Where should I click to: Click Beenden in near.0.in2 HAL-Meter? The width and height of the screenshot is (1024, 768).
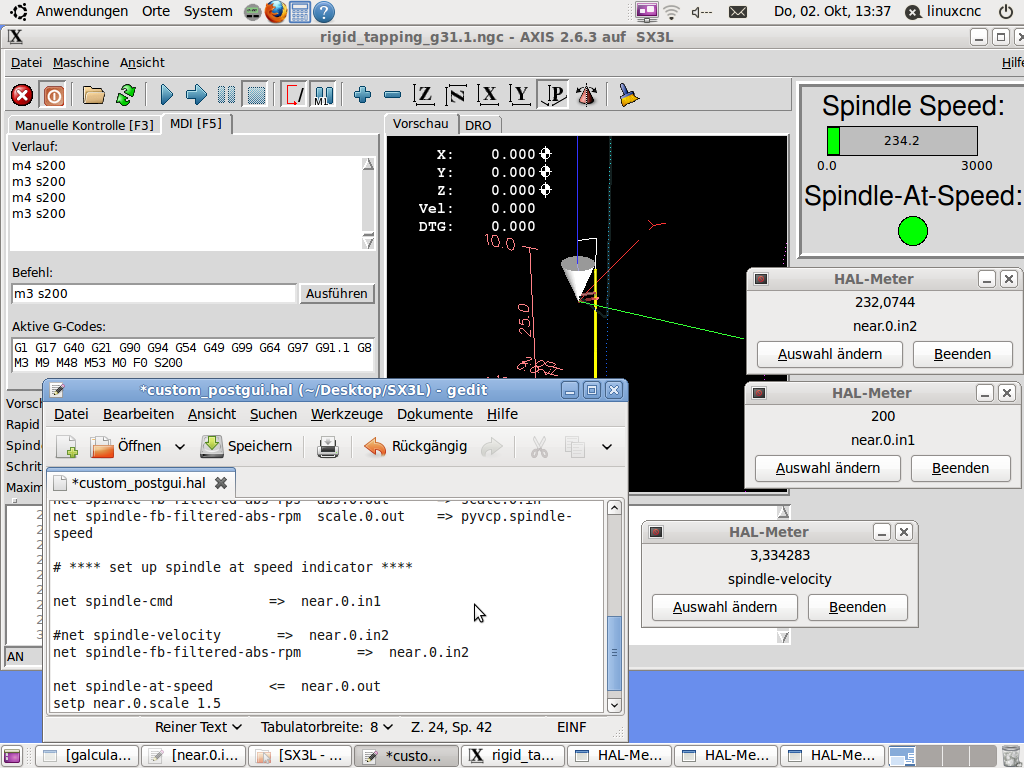[962, 354]
